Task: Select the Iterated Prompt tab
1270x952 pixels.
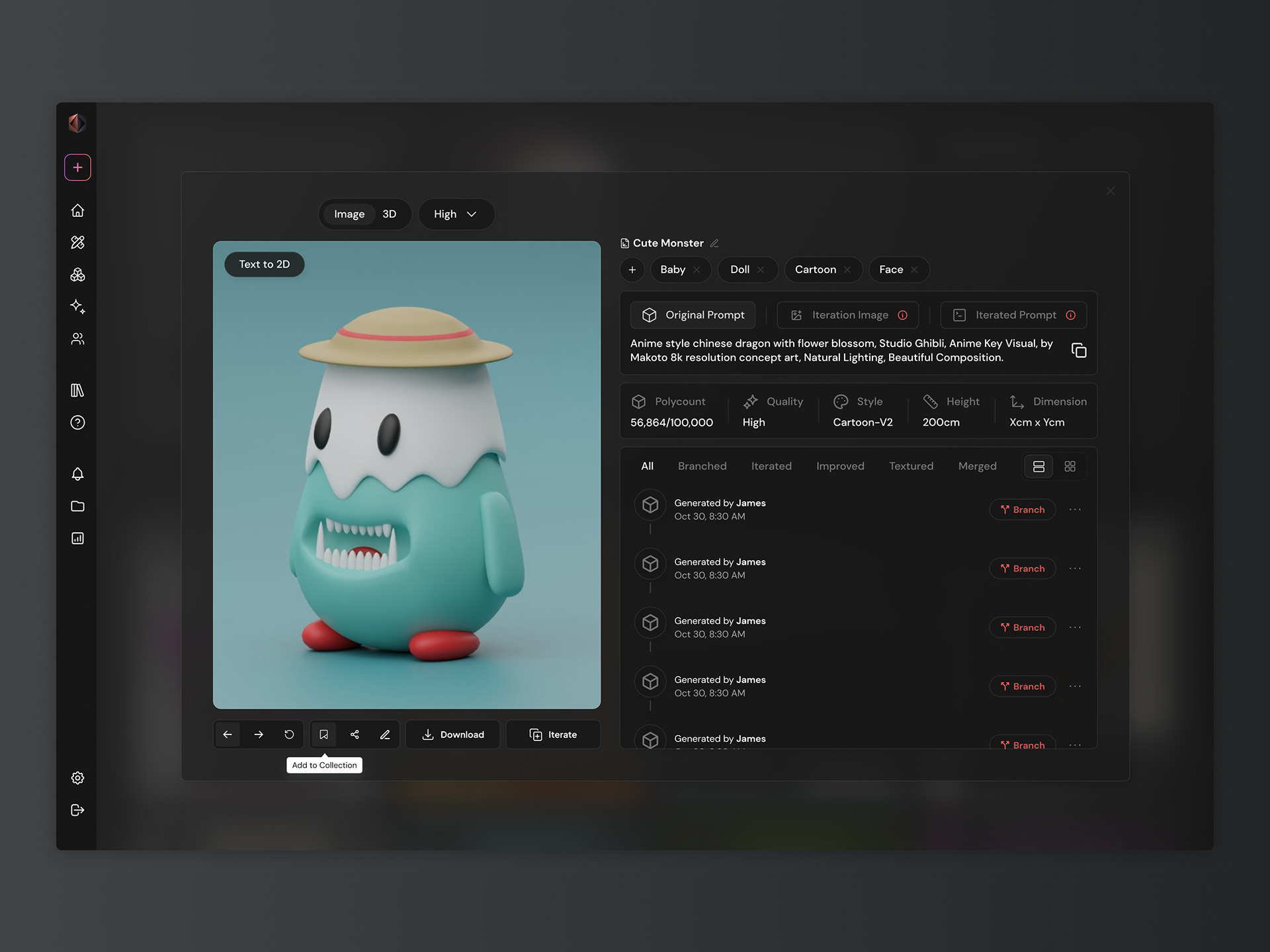Action: pos(1013,315)
